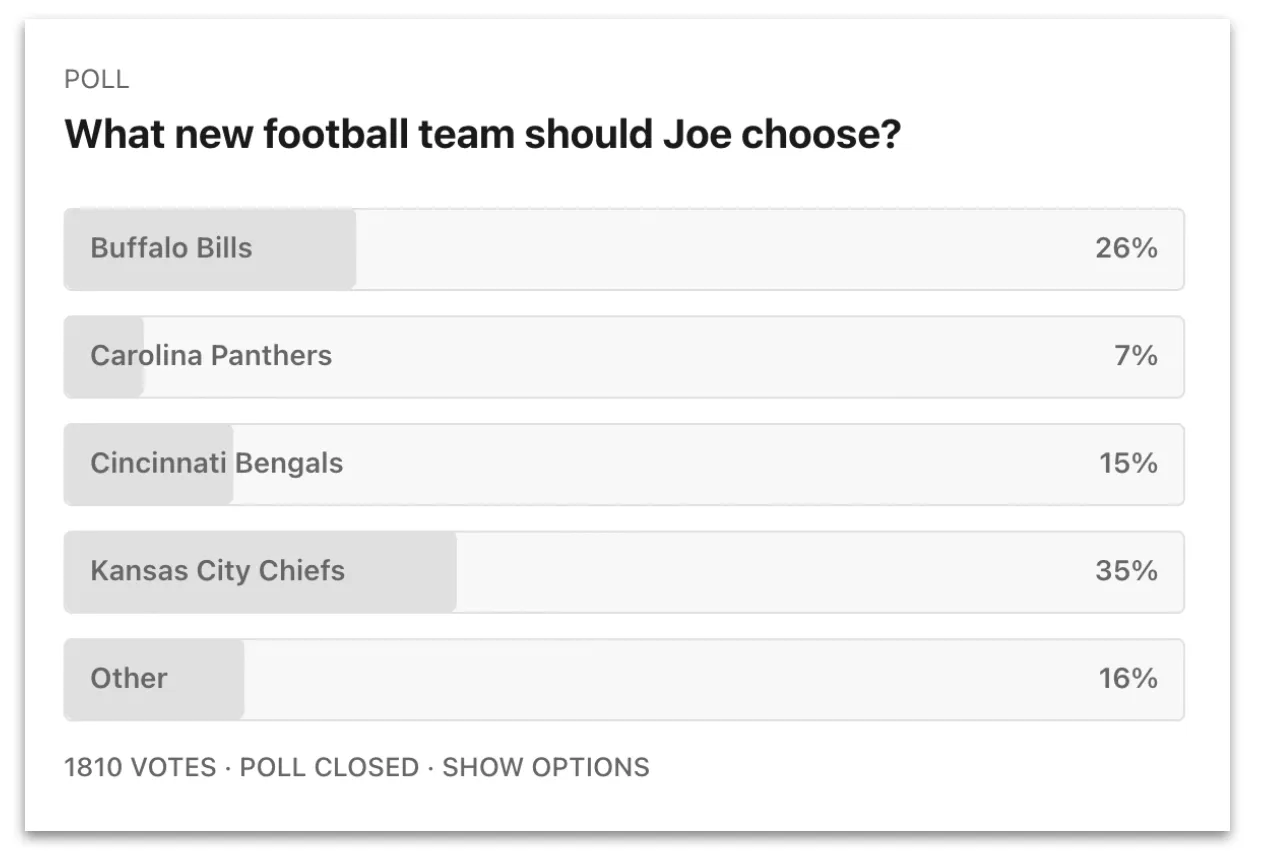Select the Buffalo Bills option label

[171, 248]
